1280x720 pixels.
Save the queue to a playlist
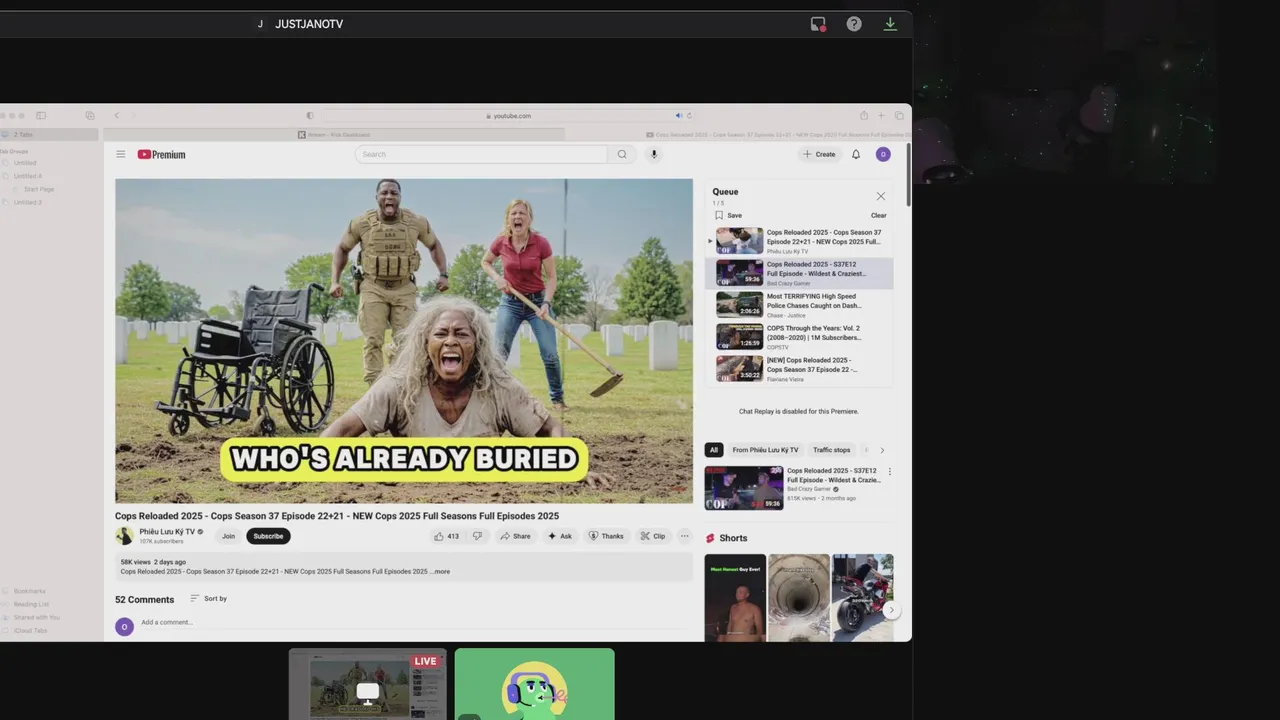pyautogui.click(x=728, y=215)
